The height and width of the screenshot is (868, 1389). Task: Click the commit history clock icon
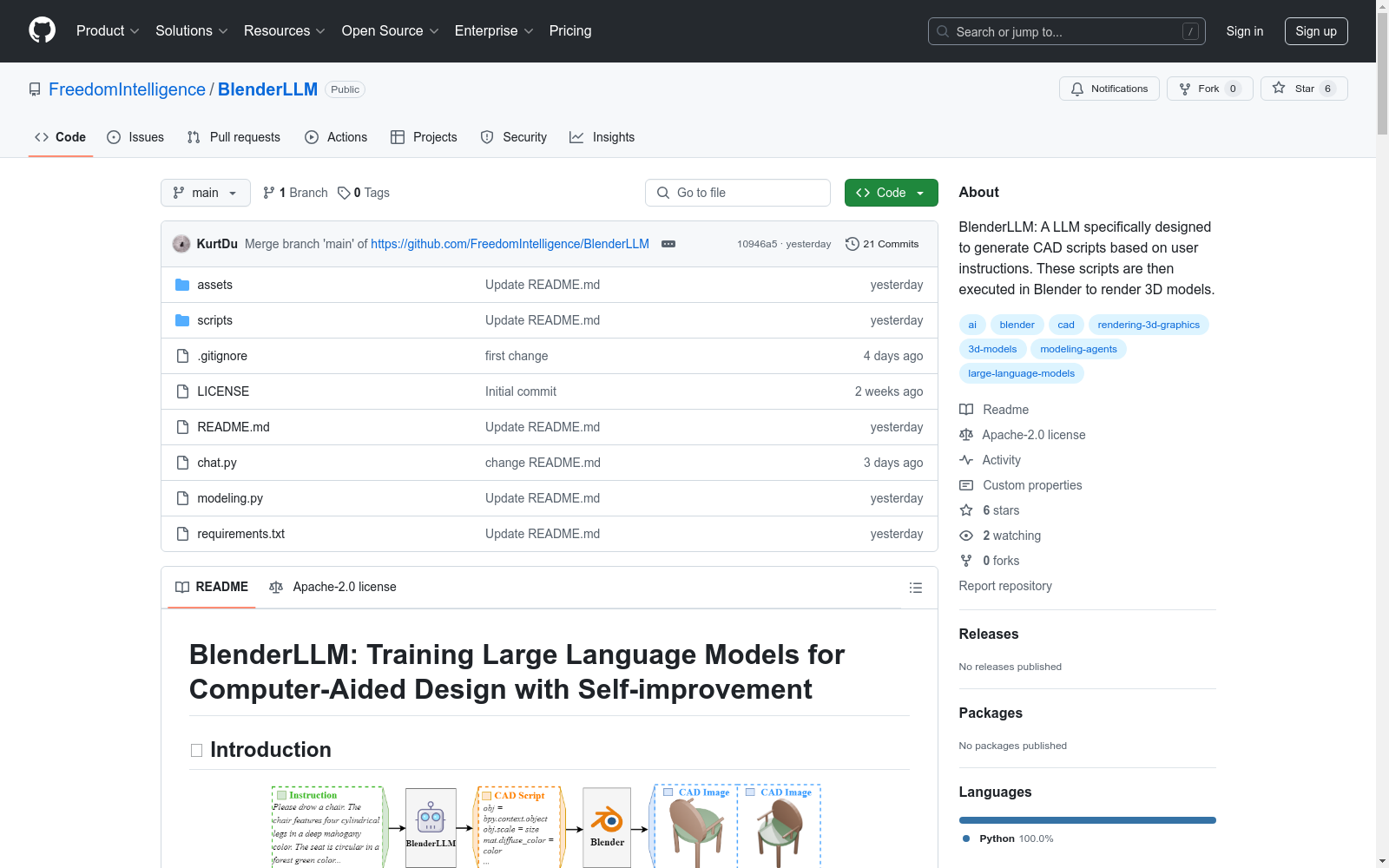pos(852,244)
